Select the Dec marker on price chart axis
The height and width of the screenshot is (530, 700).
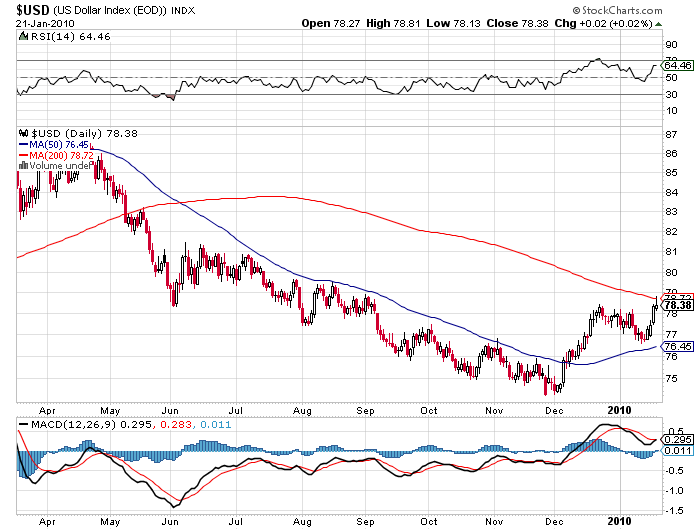[553, 410]
